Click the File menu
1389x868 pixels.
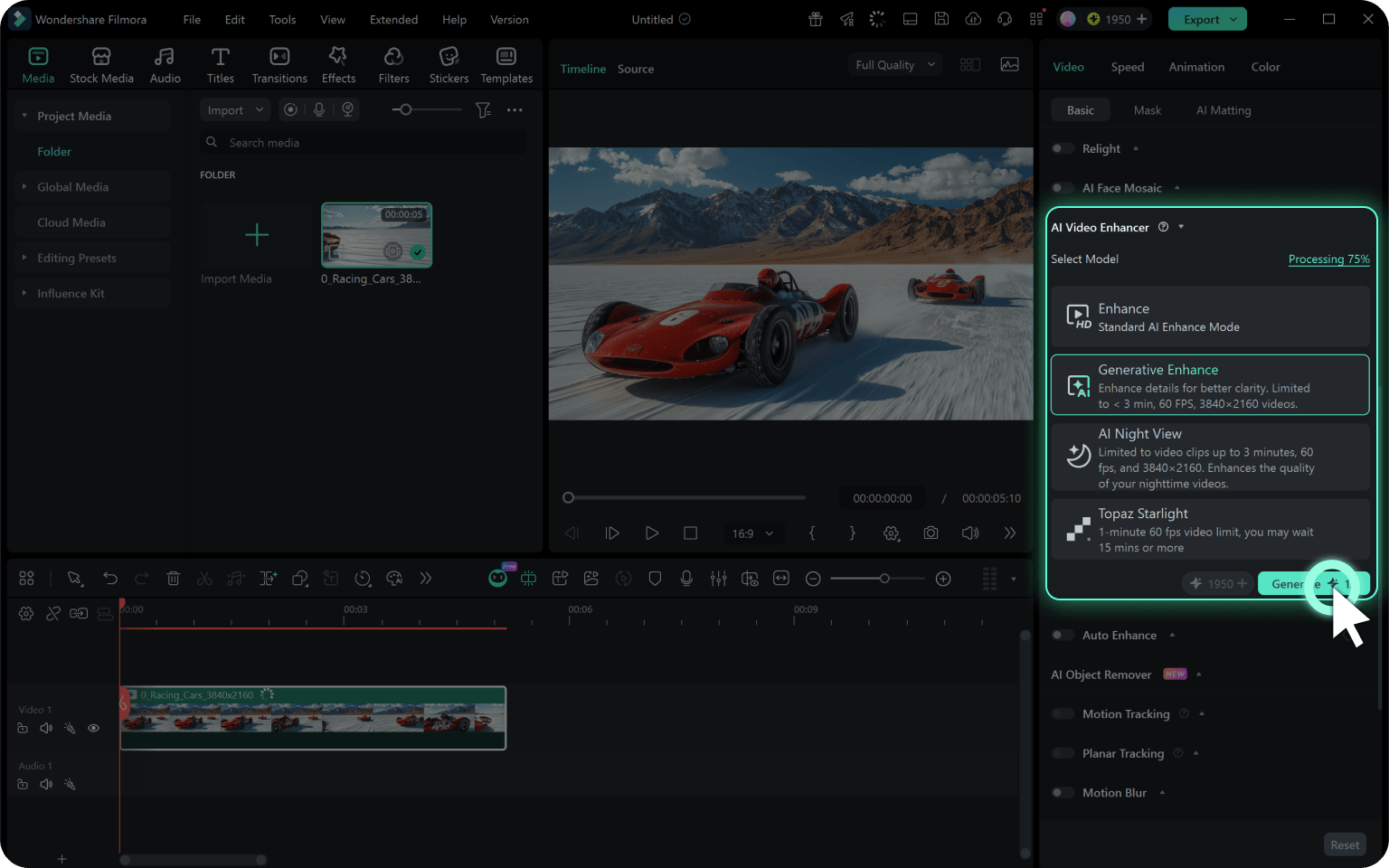pos(192,20)
